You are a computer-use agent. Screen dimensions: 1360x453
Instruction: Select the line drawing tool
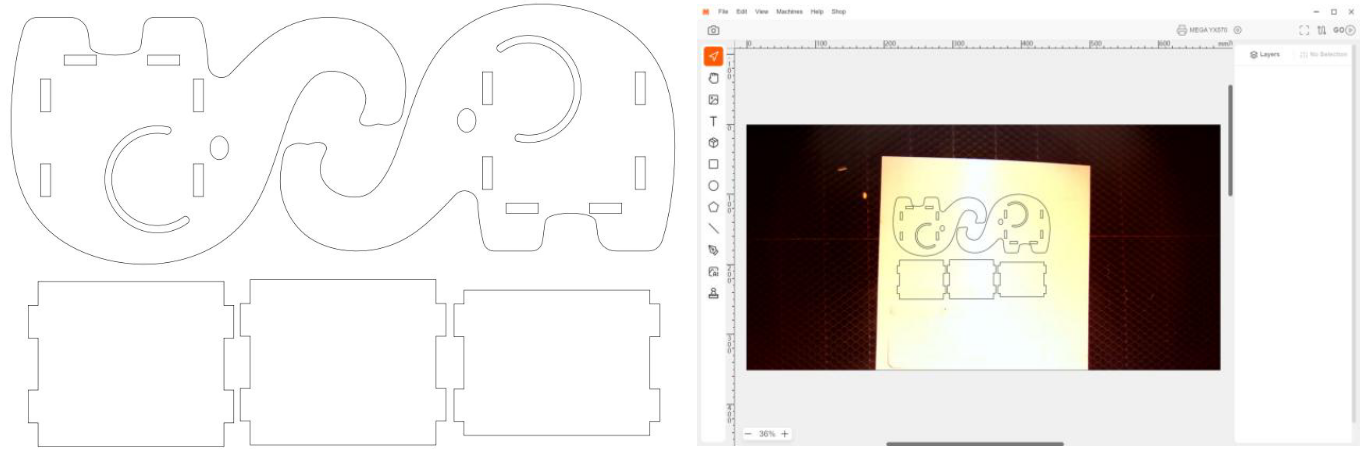[x=713, y=228]
